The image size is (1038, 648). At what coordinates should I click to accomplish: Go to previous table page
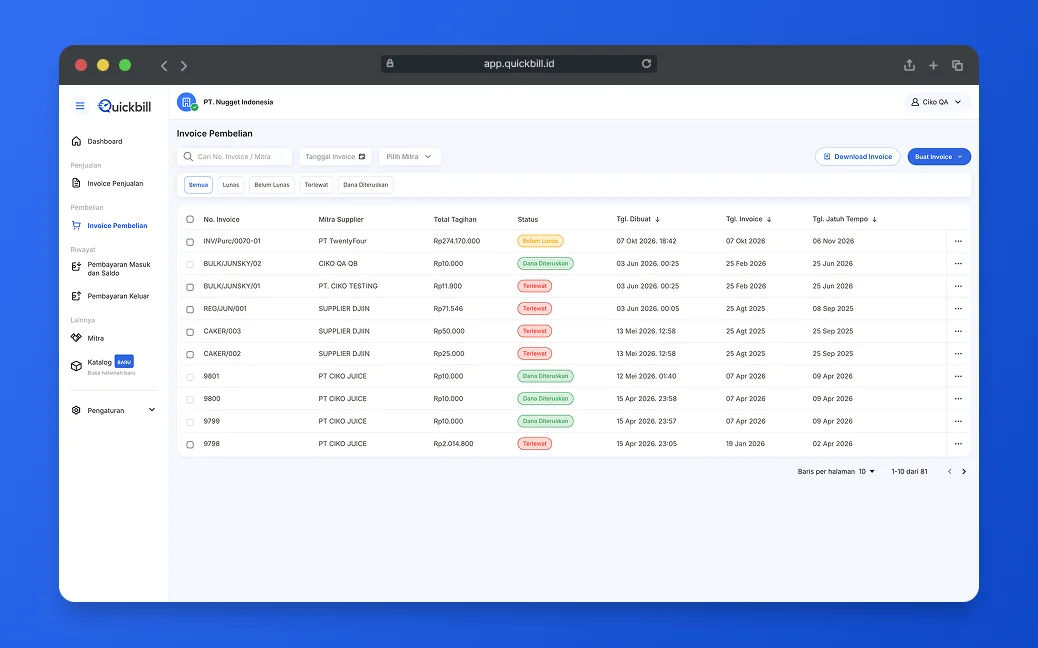pyautogui.click(x=949, y=471)
